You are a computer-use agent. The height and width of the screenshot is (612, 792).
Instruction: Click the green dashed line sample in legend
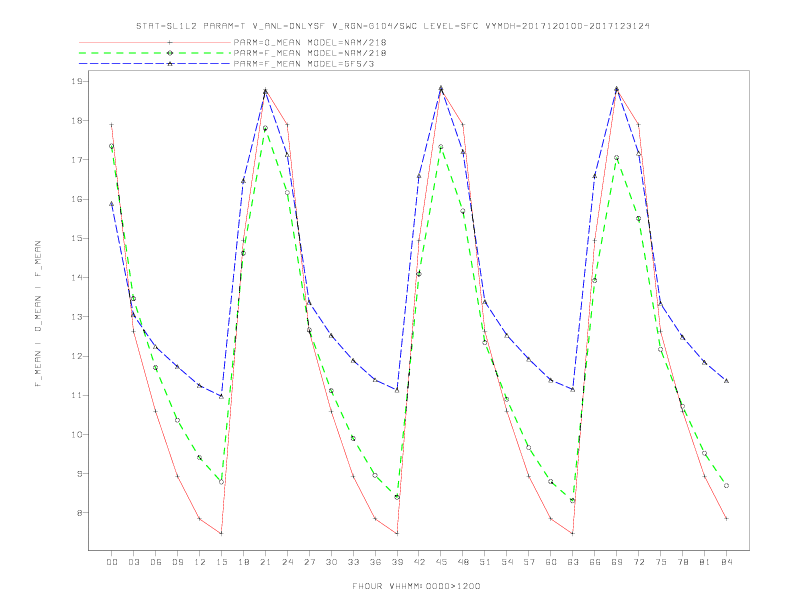(x=155, y=53)
